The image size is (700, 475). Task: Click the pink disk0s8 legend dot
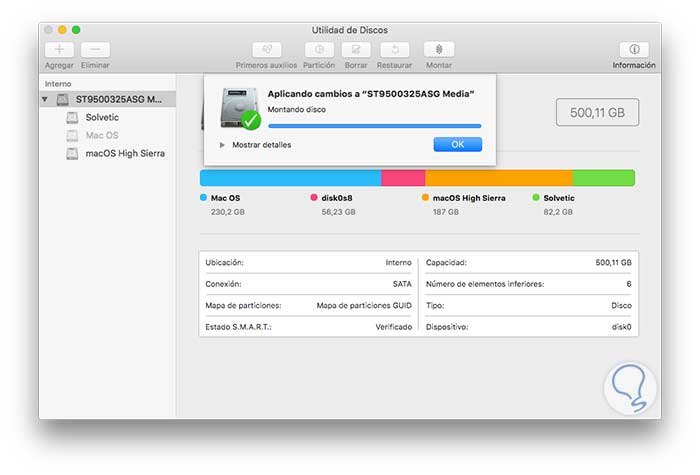pos(314,197)
